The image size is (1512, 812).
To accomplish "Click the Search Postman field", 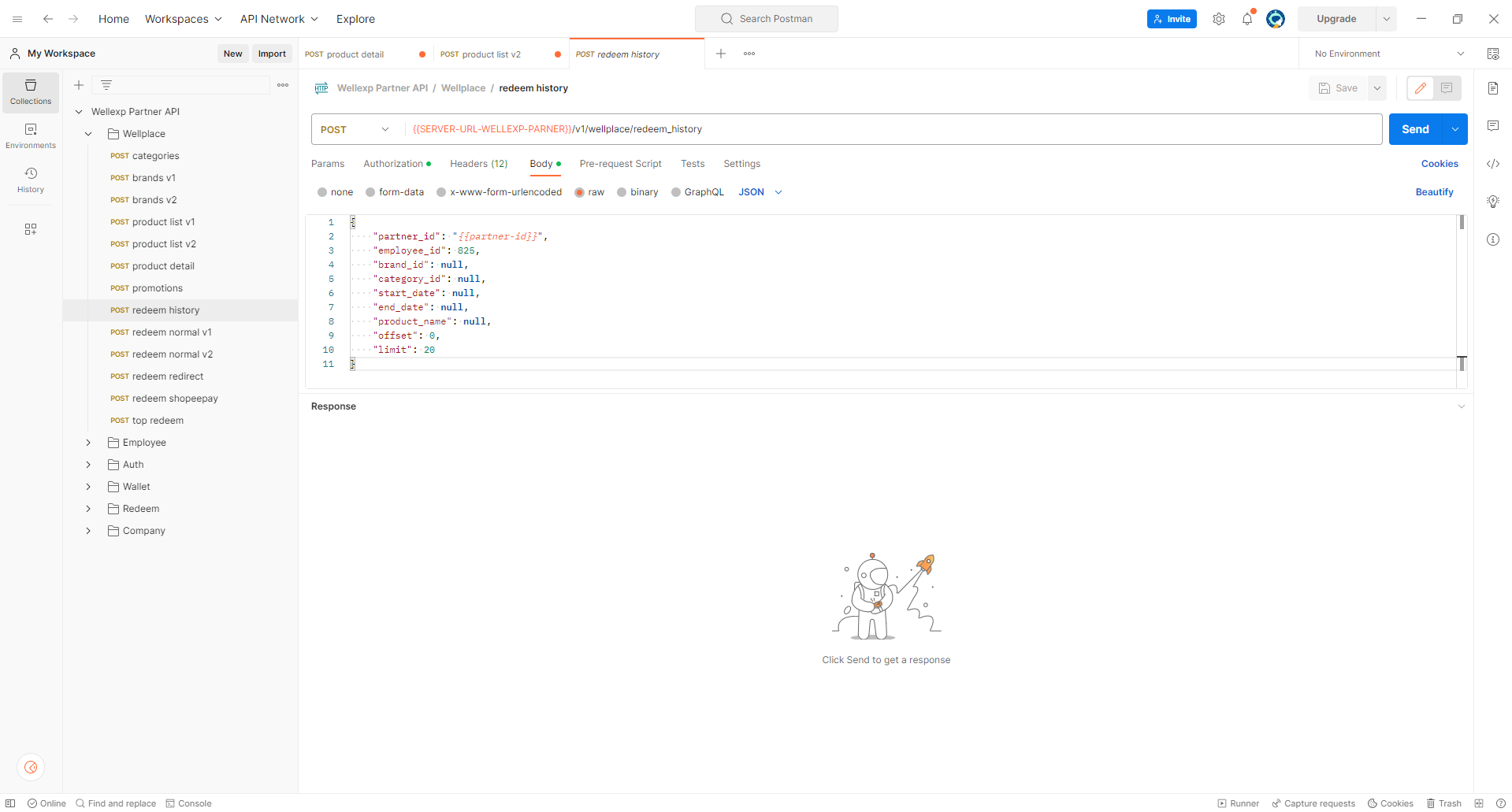I will (767, 19).
